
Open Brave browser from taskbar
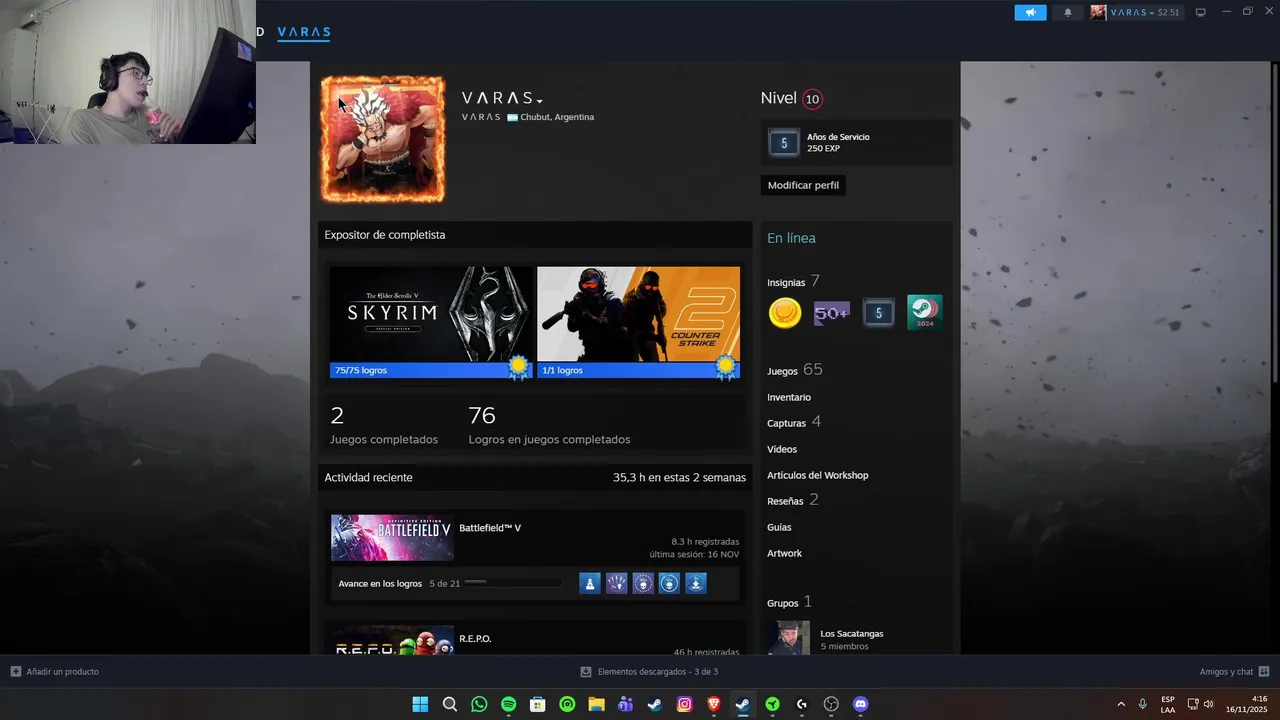(713, 704)
